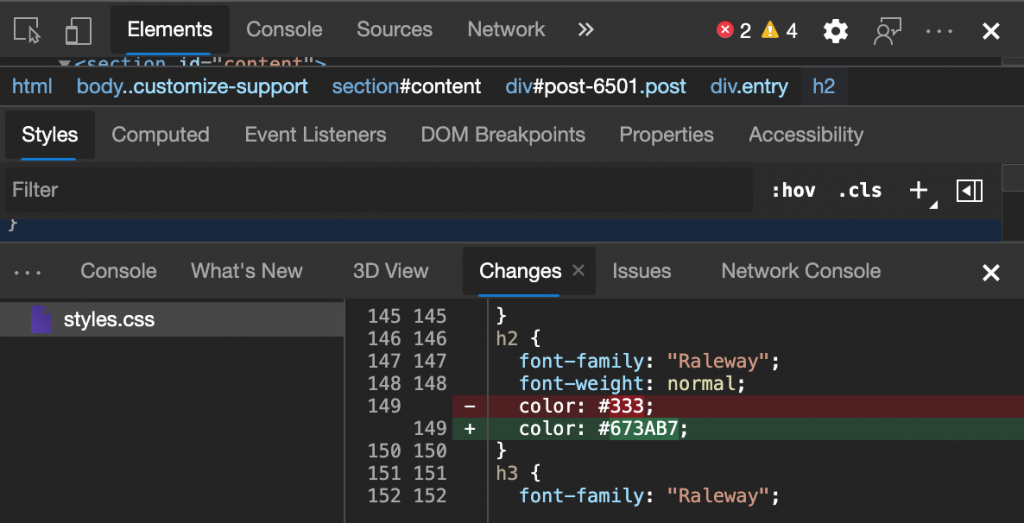Toggle the :hov element state panel

pos(793,191)
